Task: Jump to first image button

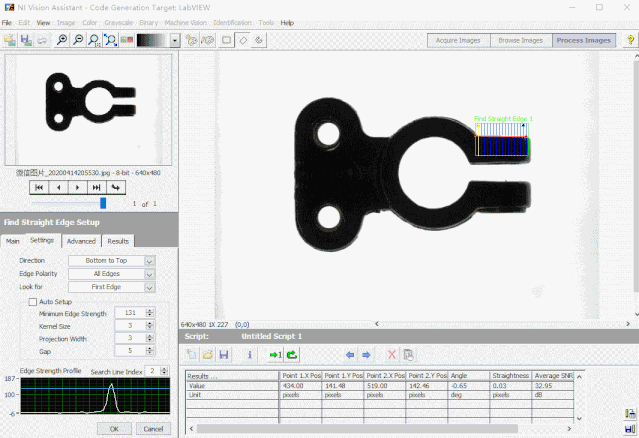Action: click(x=39, y=187)
